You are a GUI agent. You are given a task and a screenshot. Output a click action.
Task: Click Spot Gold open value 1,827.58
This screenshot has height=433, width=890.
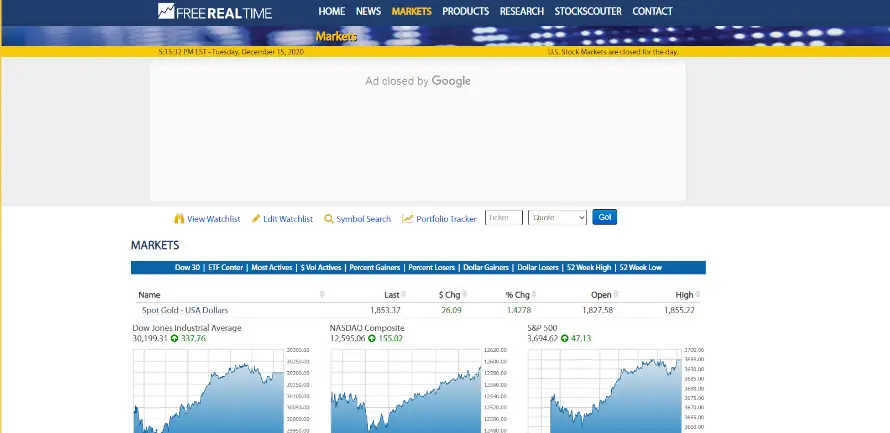598,310
